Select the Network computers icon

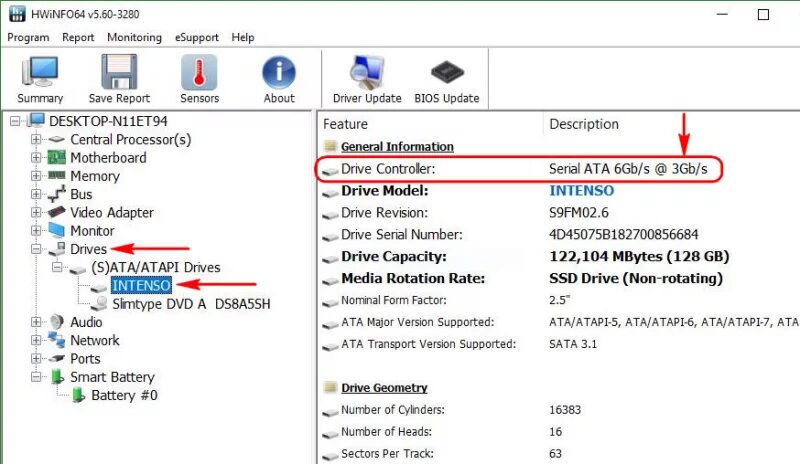[x=57, y=340]
